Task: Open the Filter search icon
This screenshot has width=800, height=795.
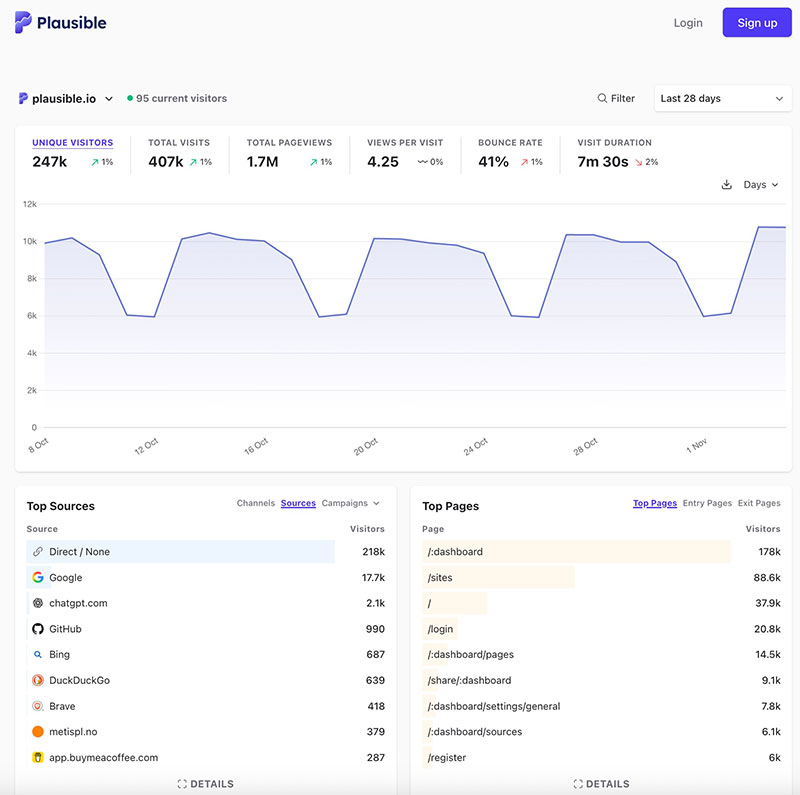Action: pos(601,98)
